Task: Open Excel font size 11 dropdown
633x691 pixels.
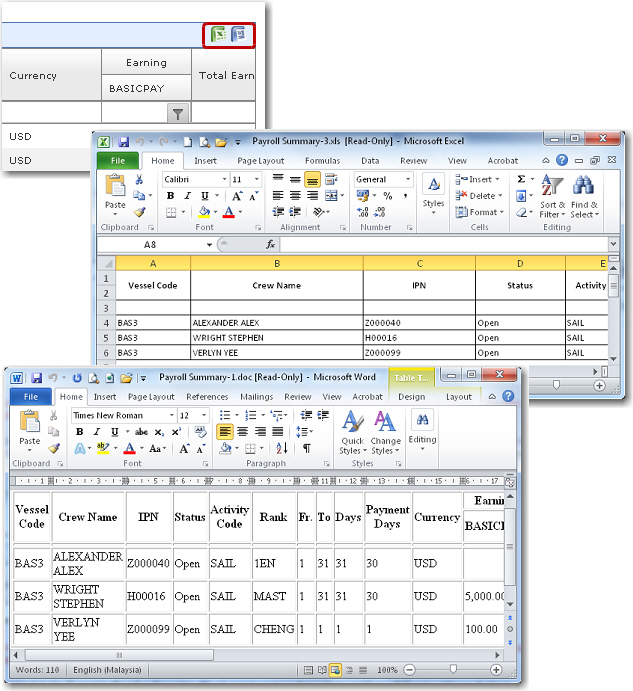Action: tap(257, 179)
